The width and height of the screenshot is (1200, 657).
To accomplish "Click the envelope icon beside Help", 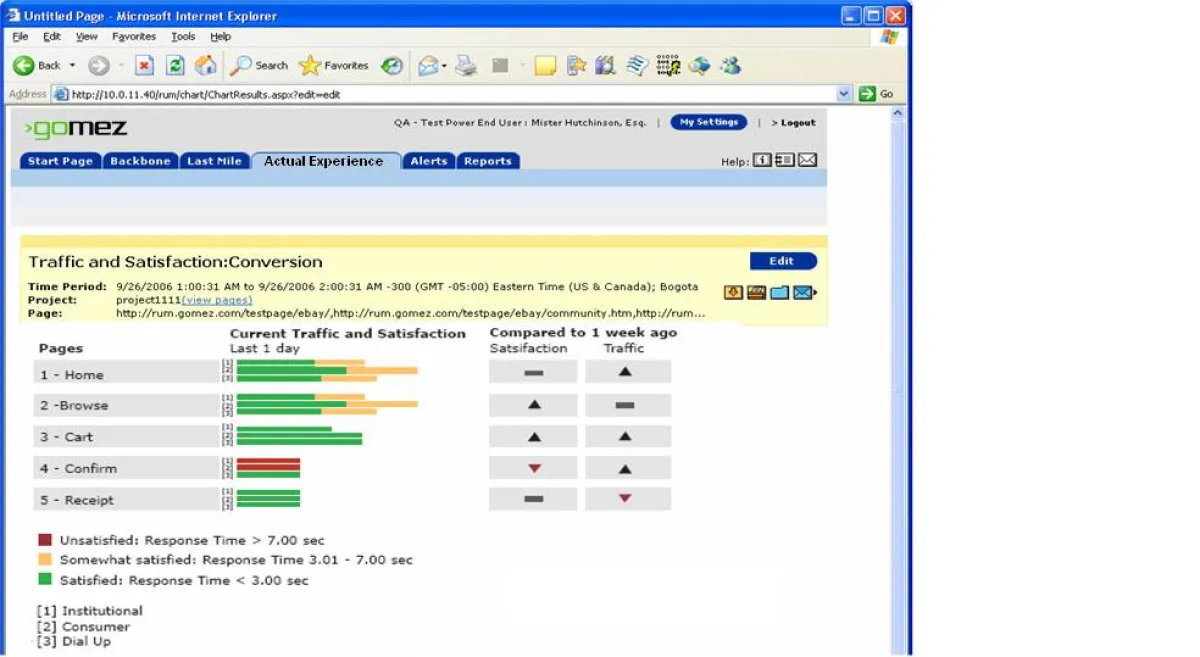I will pos(806,161).
